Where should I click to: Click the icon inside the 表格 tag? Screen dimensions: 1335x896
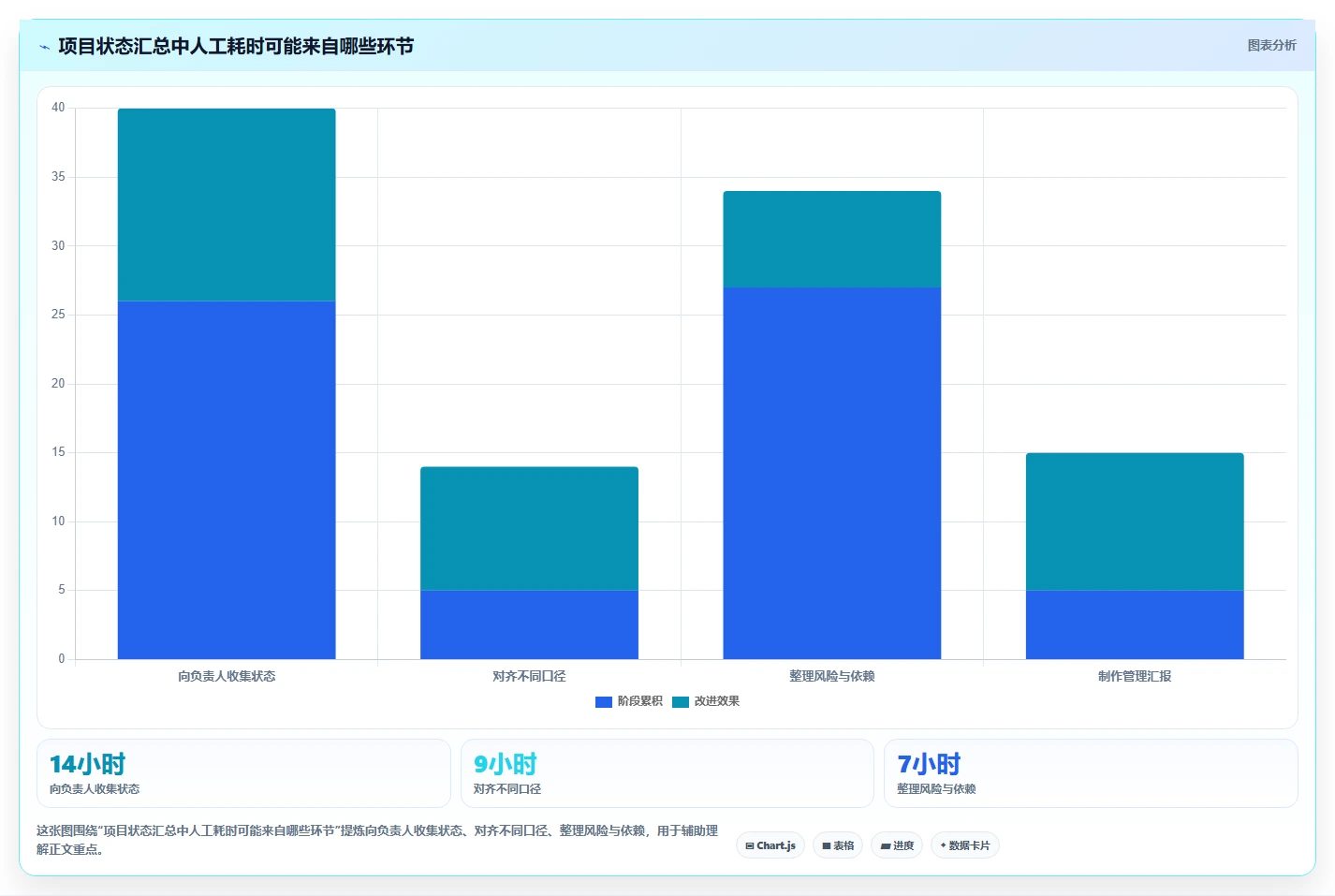pos(827,845)
